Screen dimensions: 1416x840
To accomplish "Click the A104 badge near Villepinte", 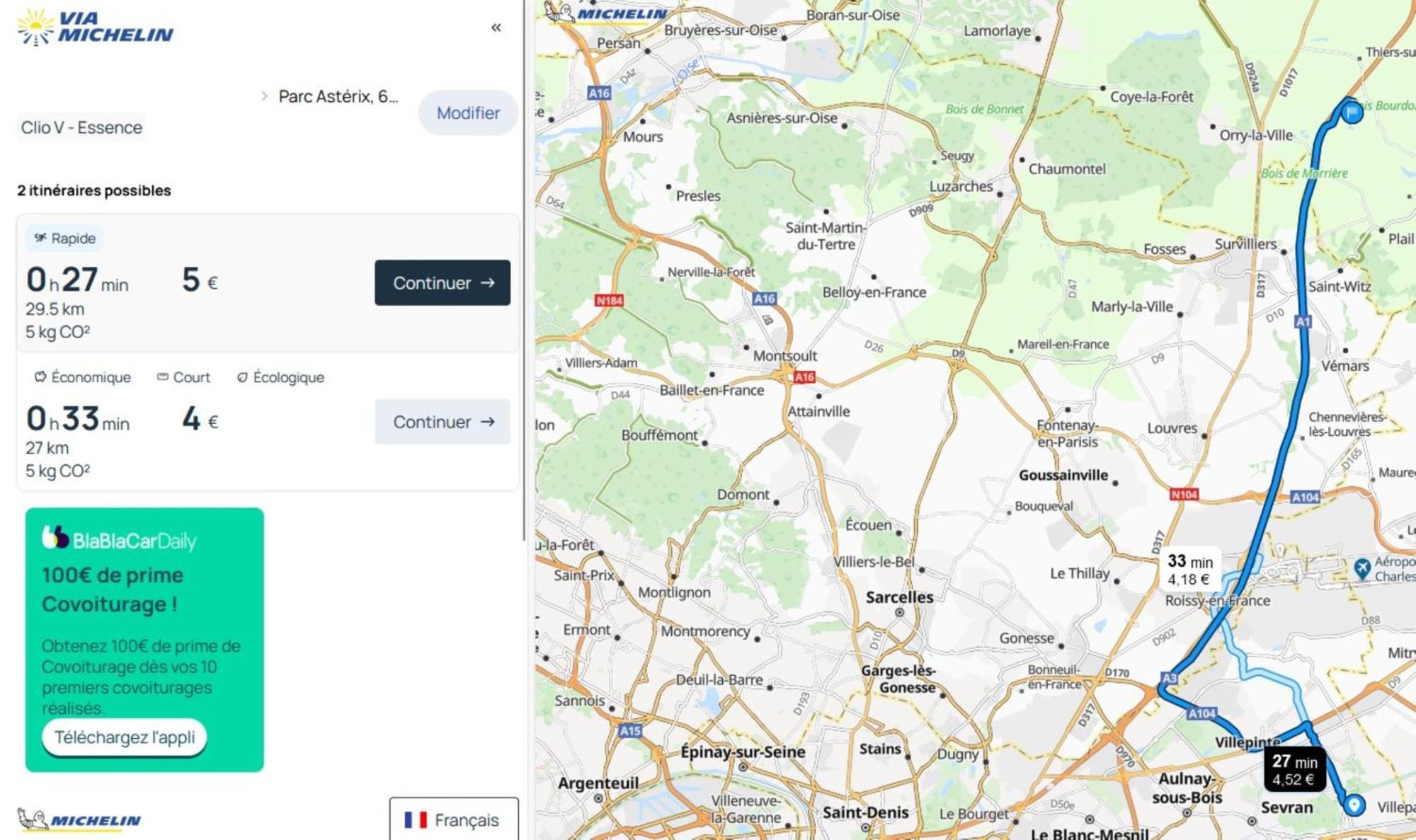I will (x=1201, y=713).
